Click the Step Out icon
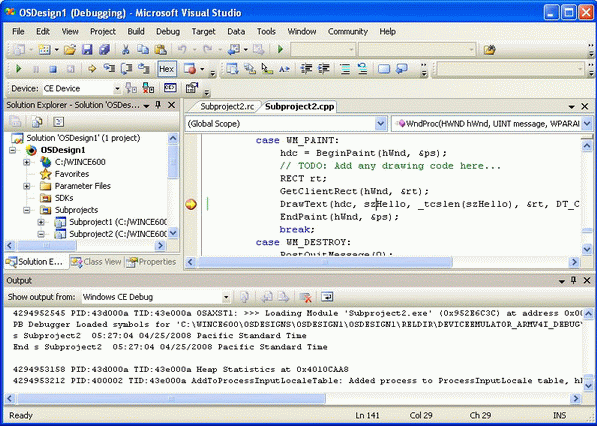 [x=143, y=69]
